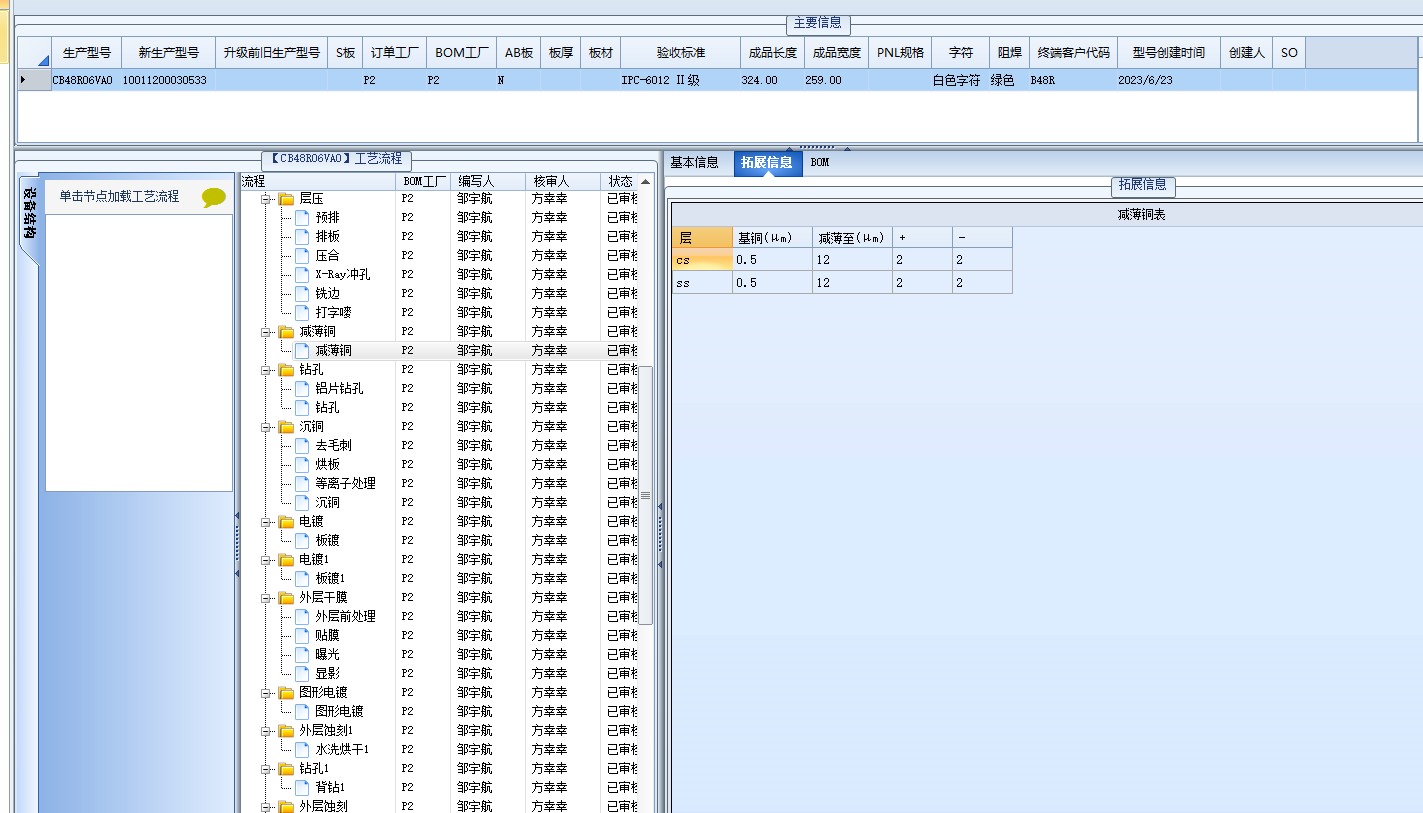Image resolution: width=1423 pixels, height=813 pixels.
Task: Click the folder icon next to 沉铜
Action: tap(287, 427)
